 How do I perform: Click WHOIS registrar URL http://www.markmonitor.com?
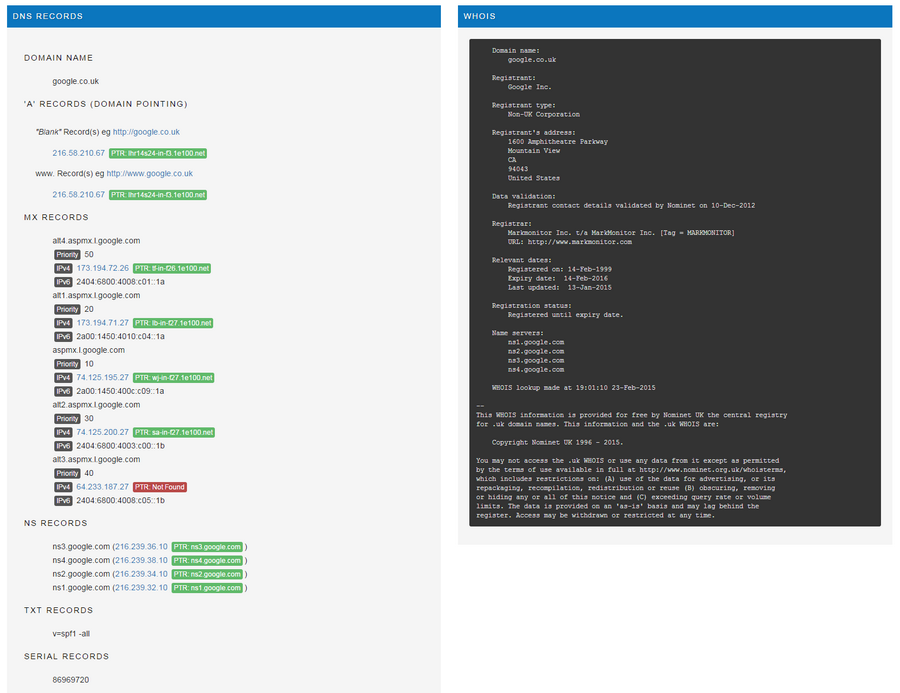pyautogui.click(x=580, y=242)
